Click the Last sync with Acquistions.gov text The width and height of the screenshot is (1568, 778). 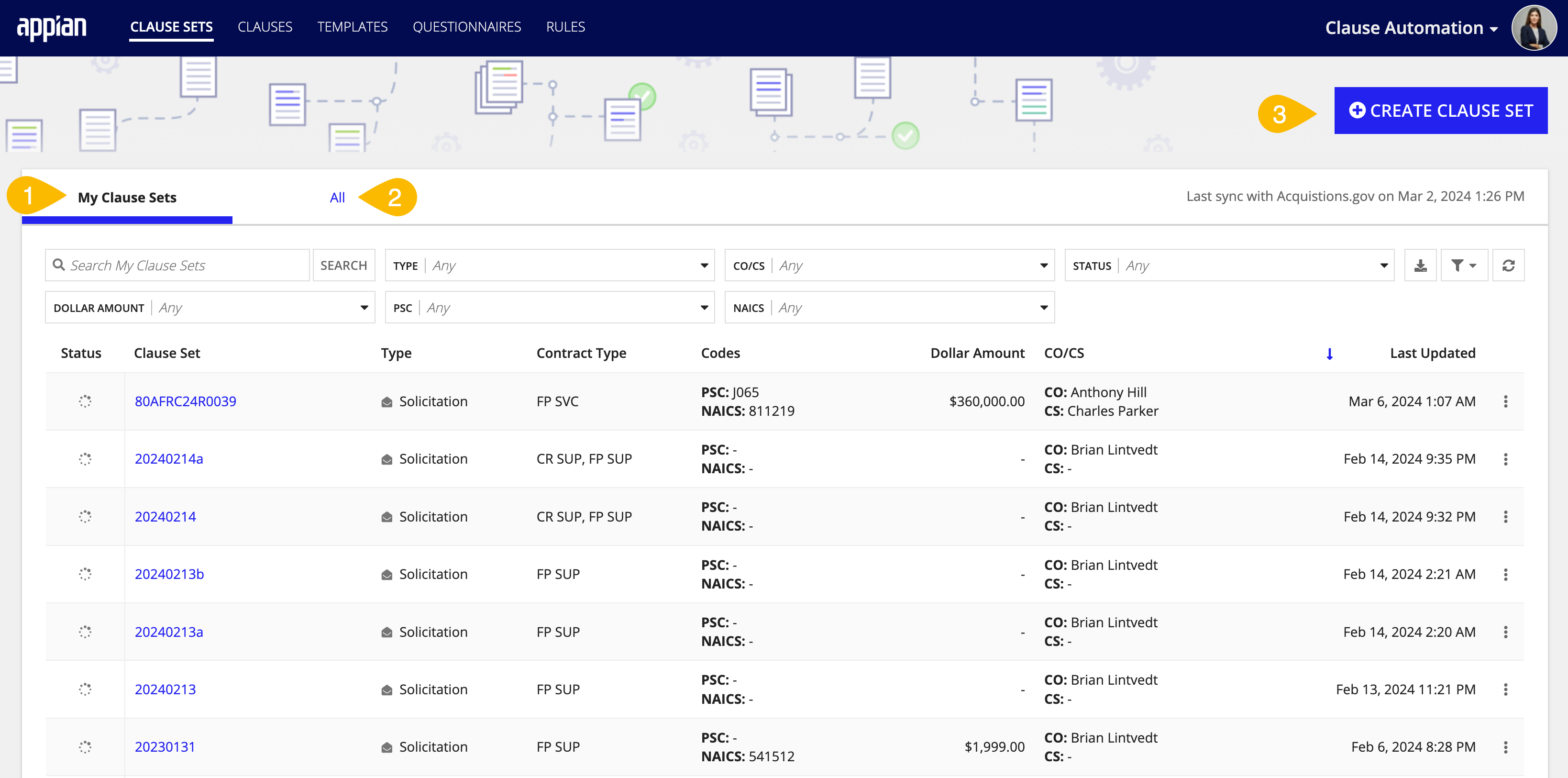pos(1355,197)
